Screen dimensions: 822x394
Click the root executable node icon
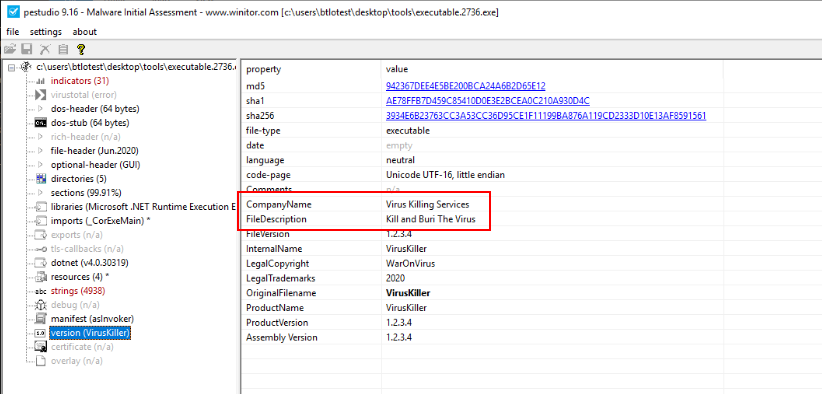(x=26, y=67)
